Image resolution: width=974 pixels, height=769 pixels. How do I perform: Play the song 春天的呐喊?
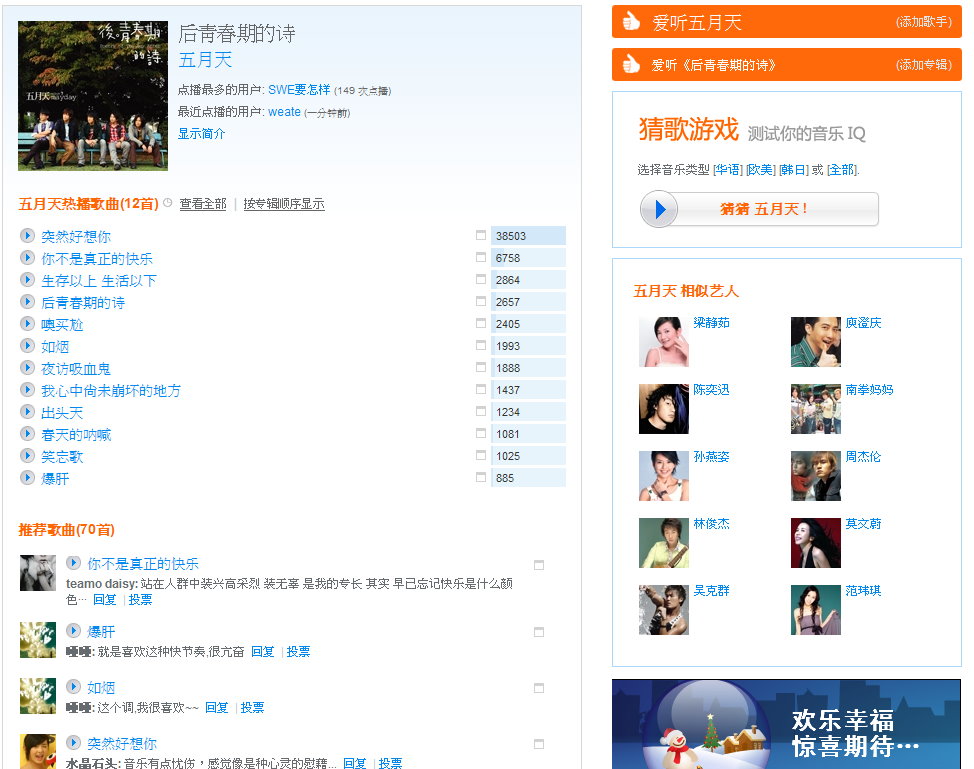[27, 434]
